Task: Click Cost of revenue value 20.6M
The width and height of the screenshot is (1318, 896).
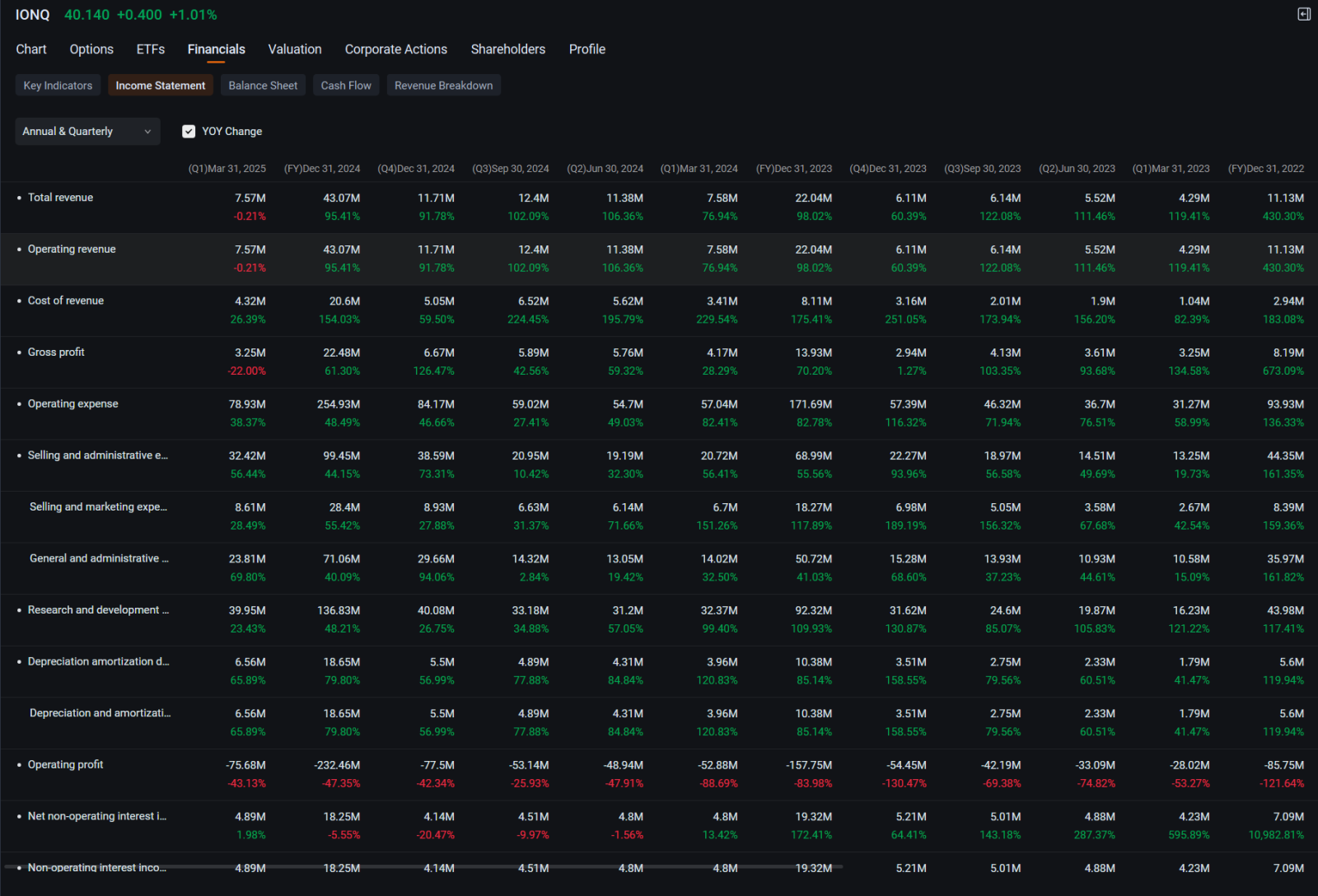Action: 345,301
